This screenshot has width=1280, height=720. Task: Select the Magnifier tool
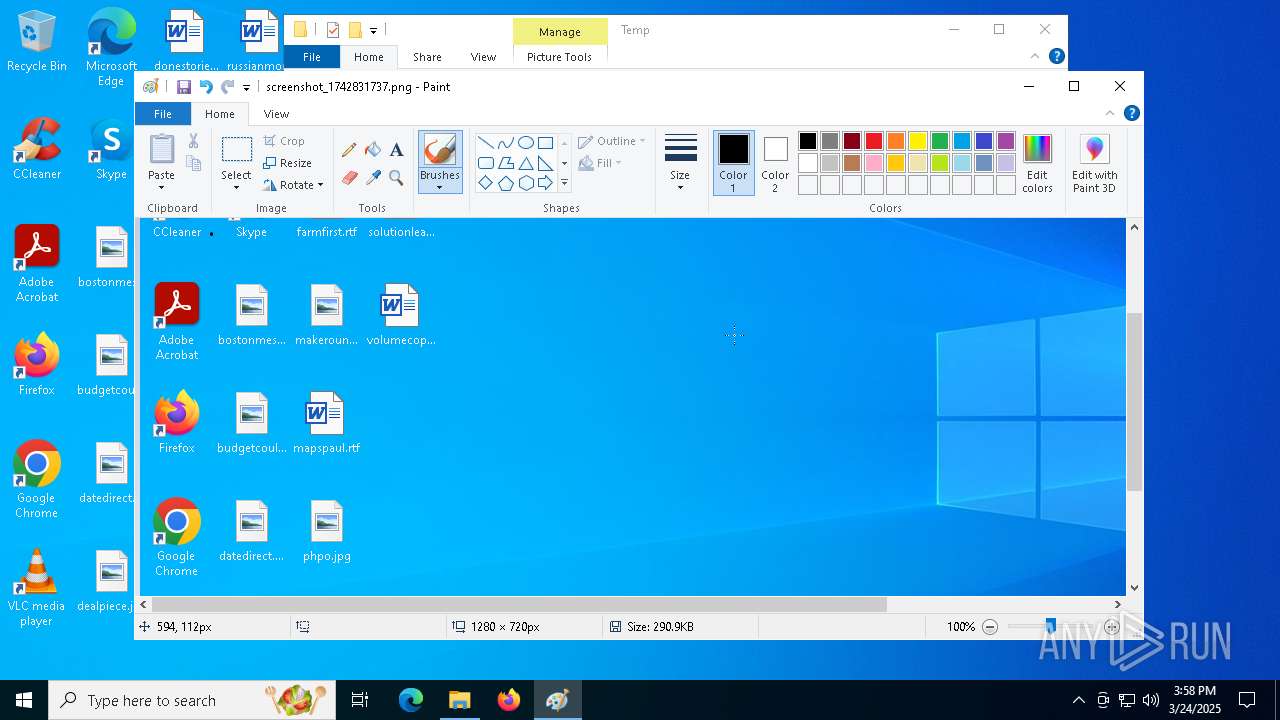pyautogui.click(x=396, y=178)
